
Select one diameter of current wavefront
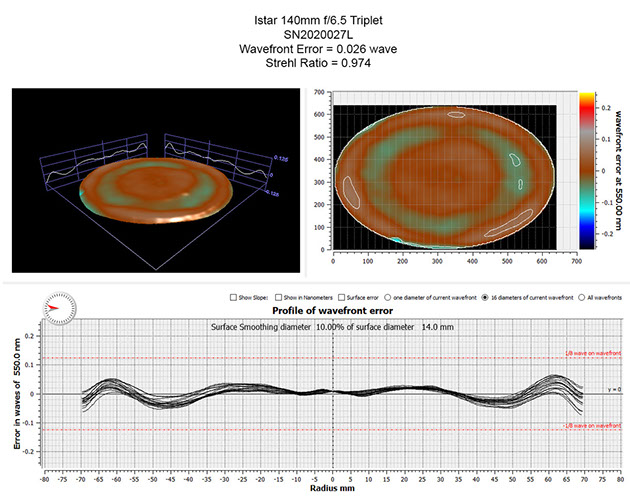click(x=390, y=297)
